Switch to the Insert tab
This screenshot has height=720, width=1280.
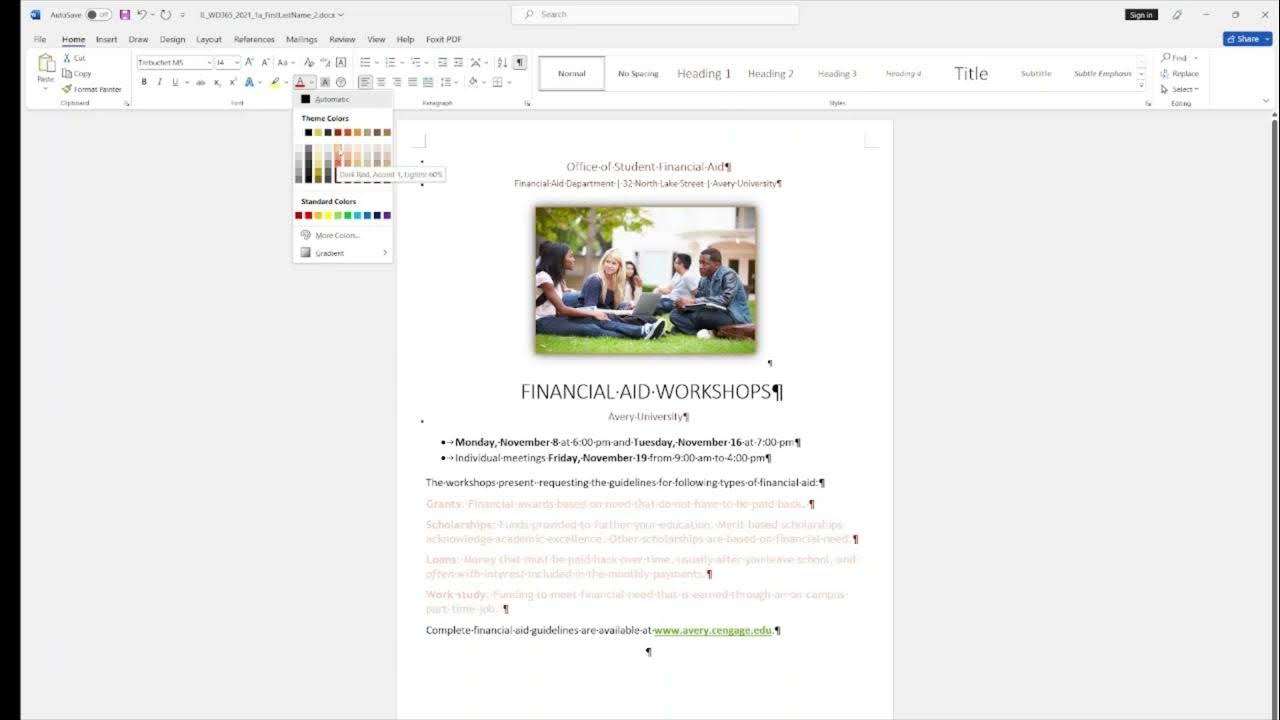[x=106, y=39]
